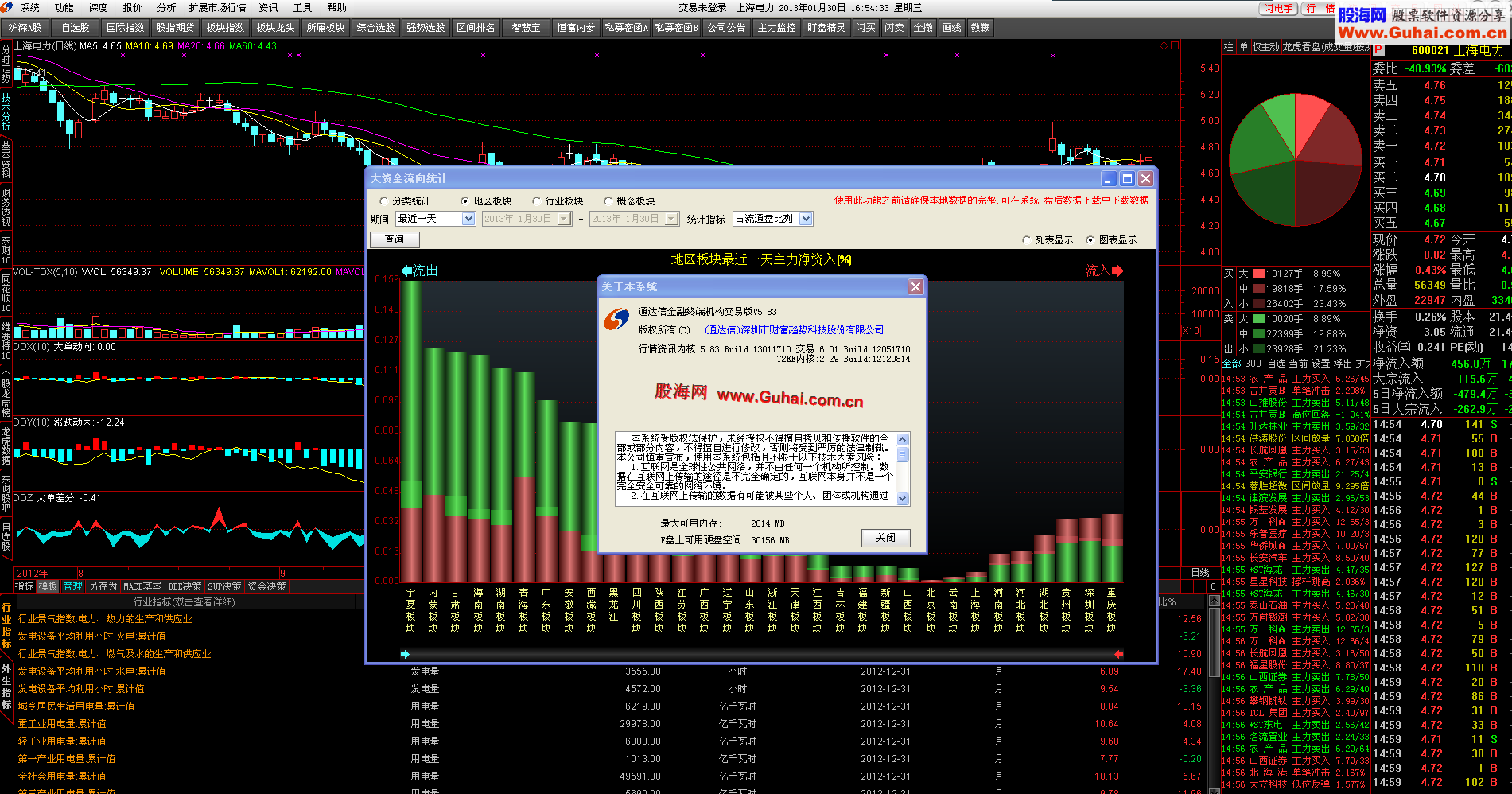Open 所属板块 from the toolbar
This screenshot has height=794, width=1512.
(326, 28)
